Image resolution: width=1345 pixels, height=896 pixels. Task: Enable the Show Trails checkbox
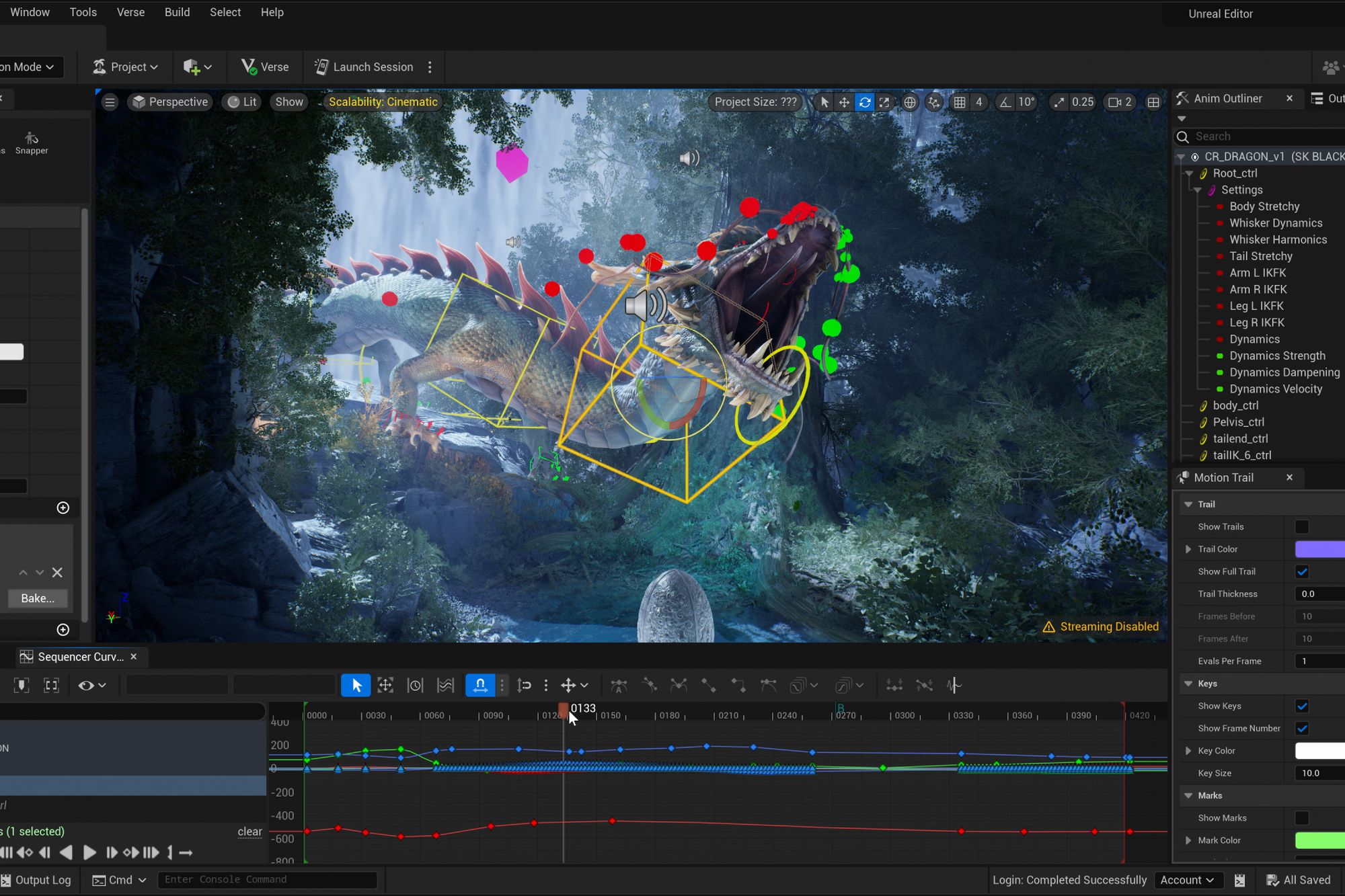coord(1302,527)
